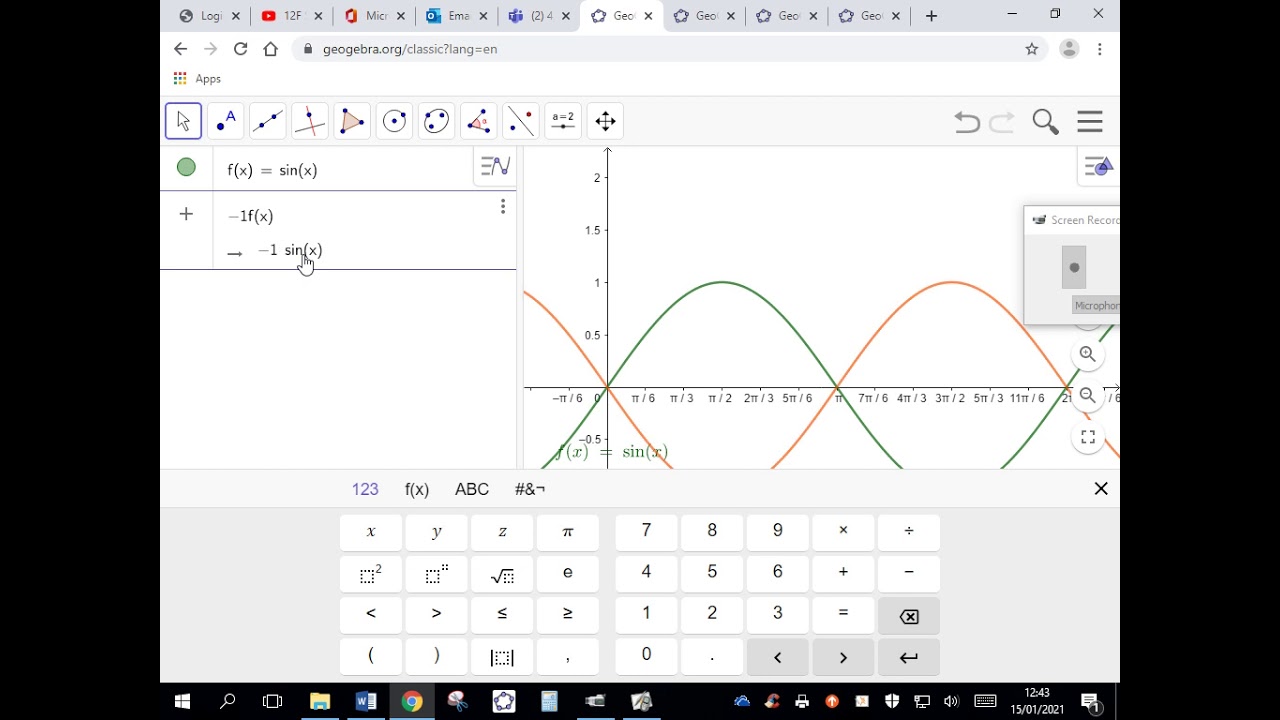
Task: Switch keyboard to f(x) tab
Action: pyautogui.click(x=417, y=489)
